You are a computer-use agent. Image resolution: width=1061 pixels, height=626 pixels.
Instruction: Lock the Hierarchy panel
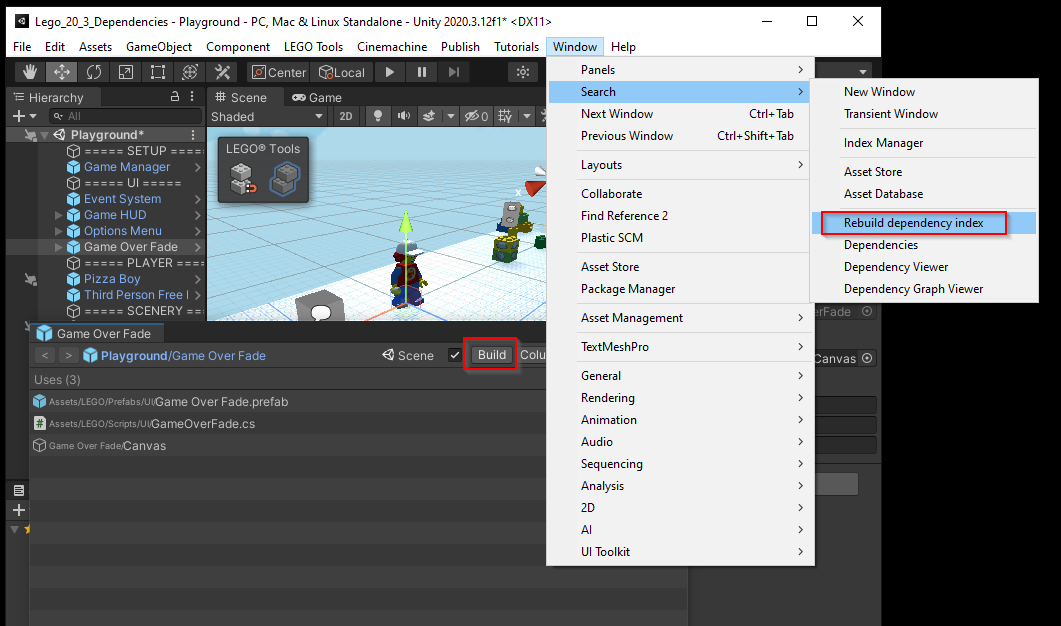(175, 97)
